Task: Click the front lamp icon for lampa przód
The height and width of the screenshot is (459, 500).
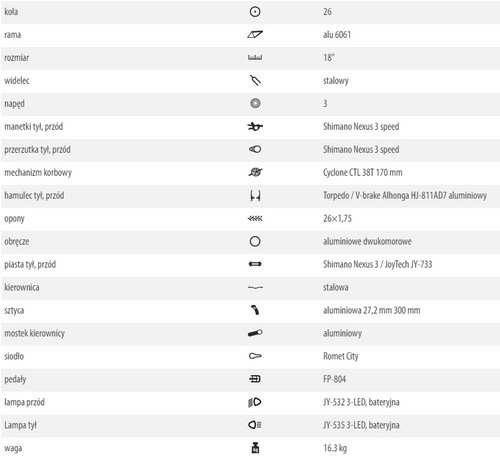Action: point(255,402)
